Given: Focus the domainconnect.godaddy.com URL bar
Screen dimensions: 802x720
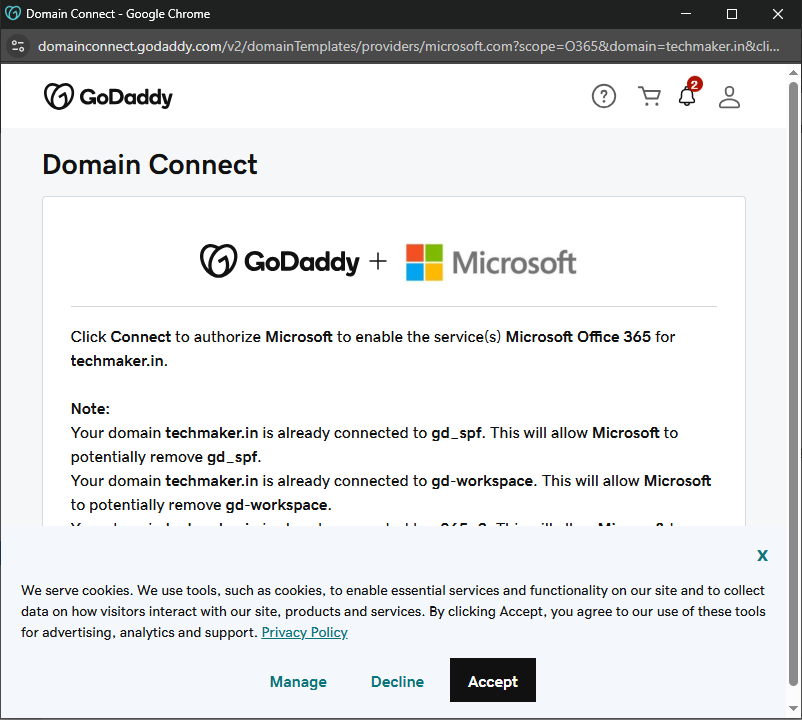Looking at the screenshot, I should (400, 46).
